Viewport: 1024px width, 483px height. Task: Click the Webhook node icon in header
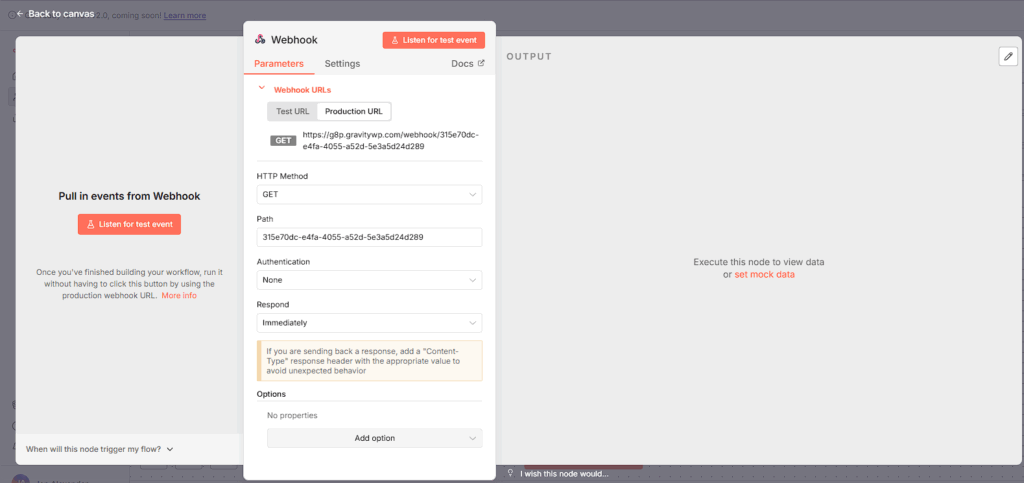tap(260, 40)
